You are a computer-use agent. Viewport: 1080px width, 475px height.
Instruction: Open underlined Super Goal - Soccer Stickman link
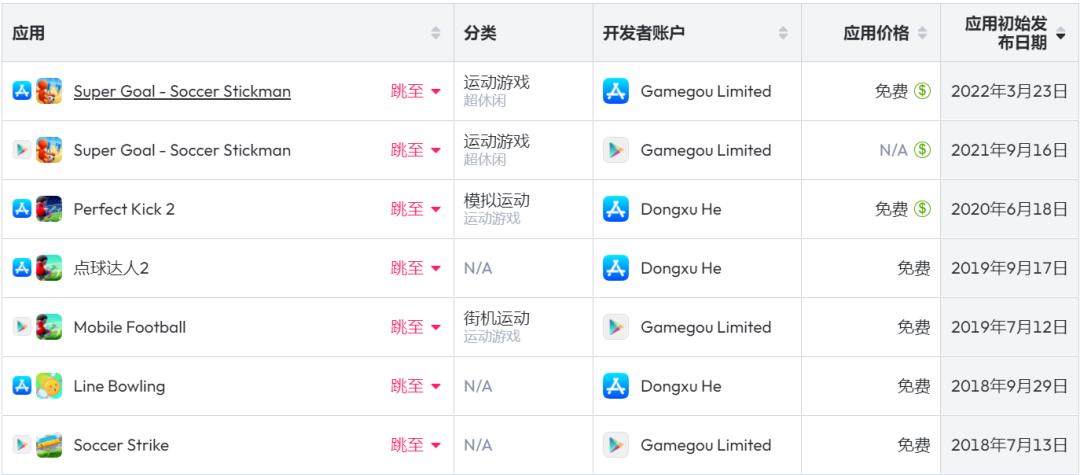click(182, 92)
